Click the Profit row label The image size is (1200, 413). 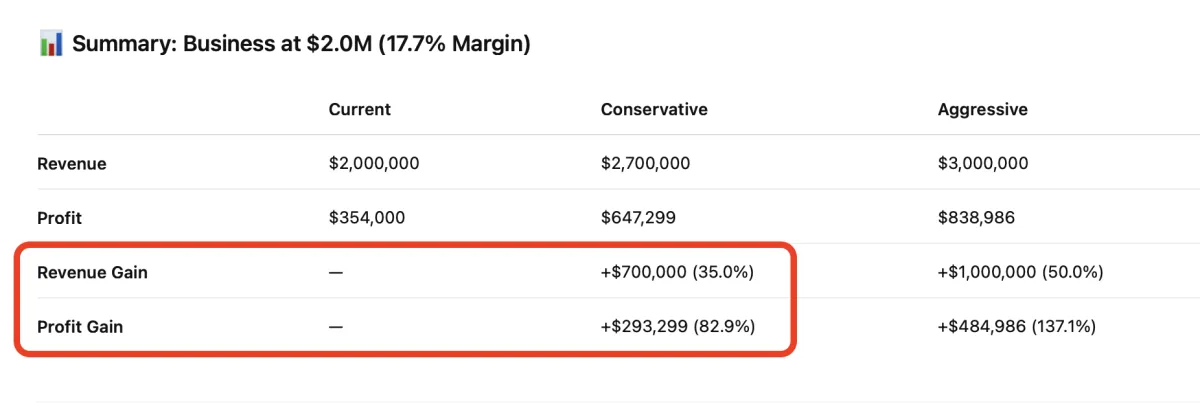tap(60, 217)
